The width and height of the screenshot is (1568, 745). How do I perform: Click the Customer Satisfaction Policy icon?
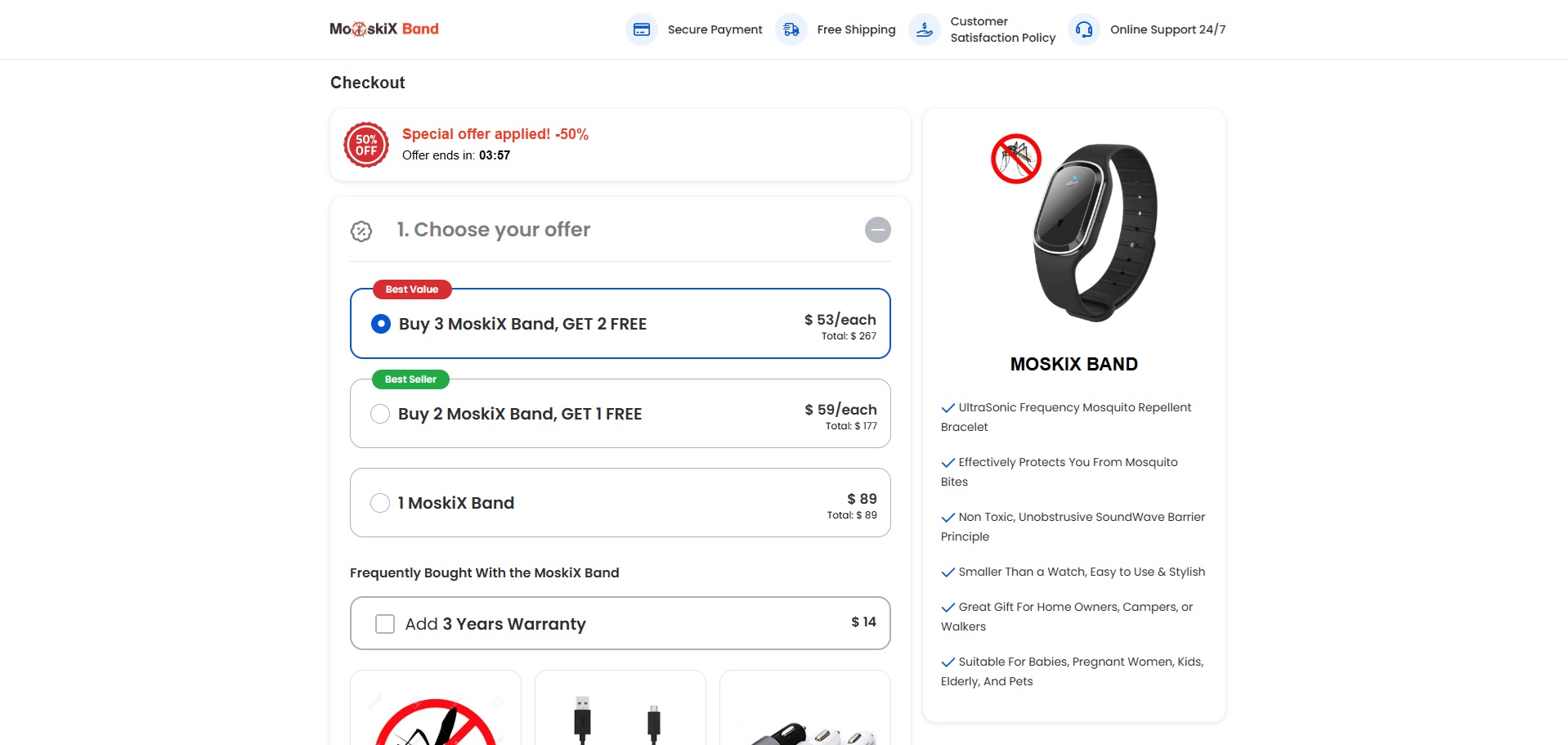tap(925, 29)
